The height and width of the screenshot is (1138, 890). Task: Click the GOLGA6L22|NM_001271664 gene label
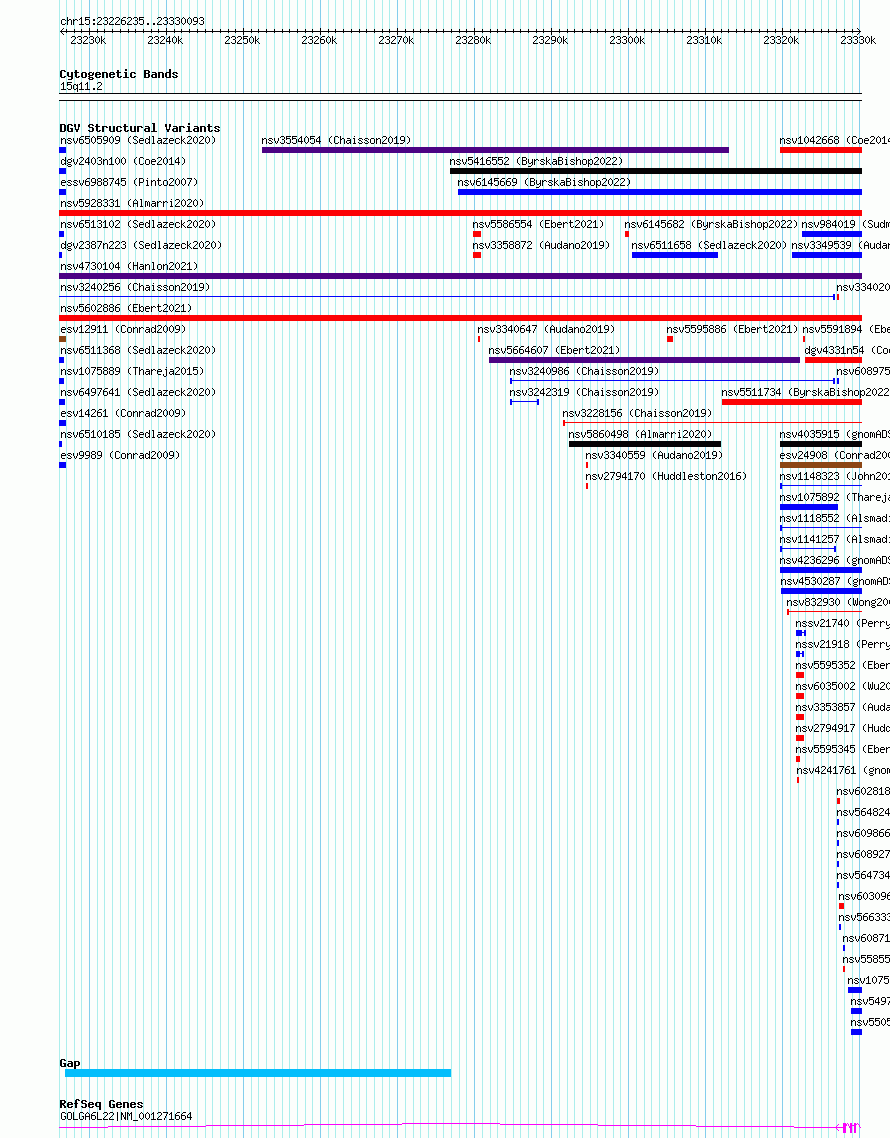pos(126,1116)
